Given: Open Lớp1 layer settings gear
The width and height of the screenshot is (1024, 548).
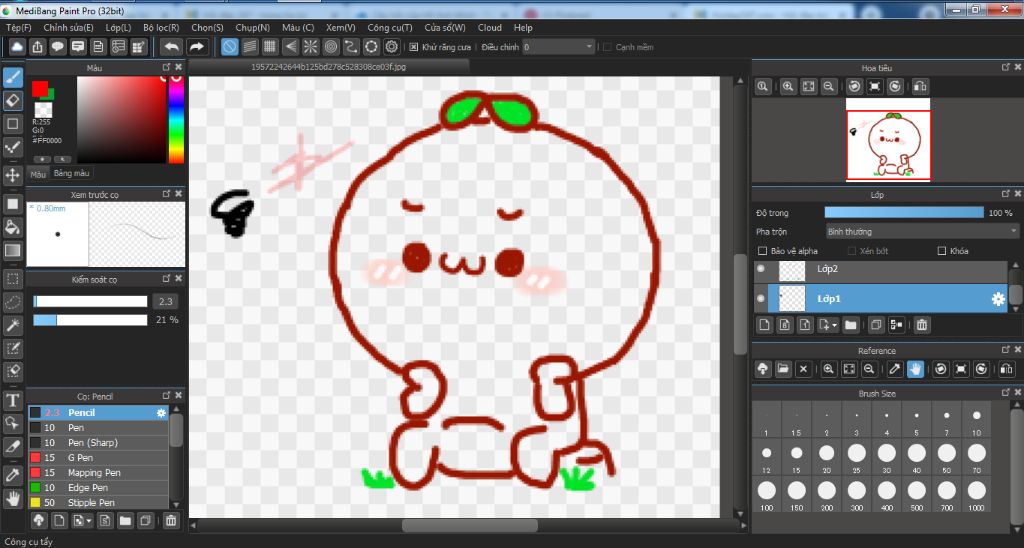Looking at the screenshot, I should 998,298.
